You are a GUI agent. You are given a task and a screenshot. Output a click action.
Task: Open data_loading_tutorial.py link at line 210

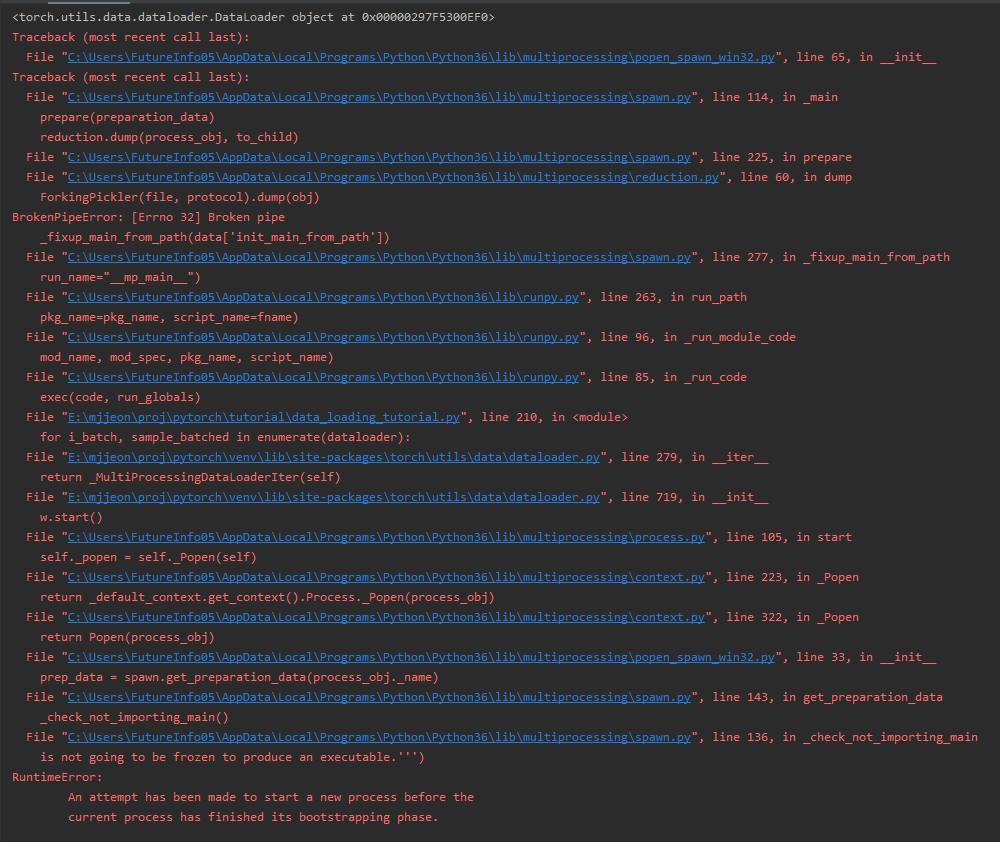263,417
